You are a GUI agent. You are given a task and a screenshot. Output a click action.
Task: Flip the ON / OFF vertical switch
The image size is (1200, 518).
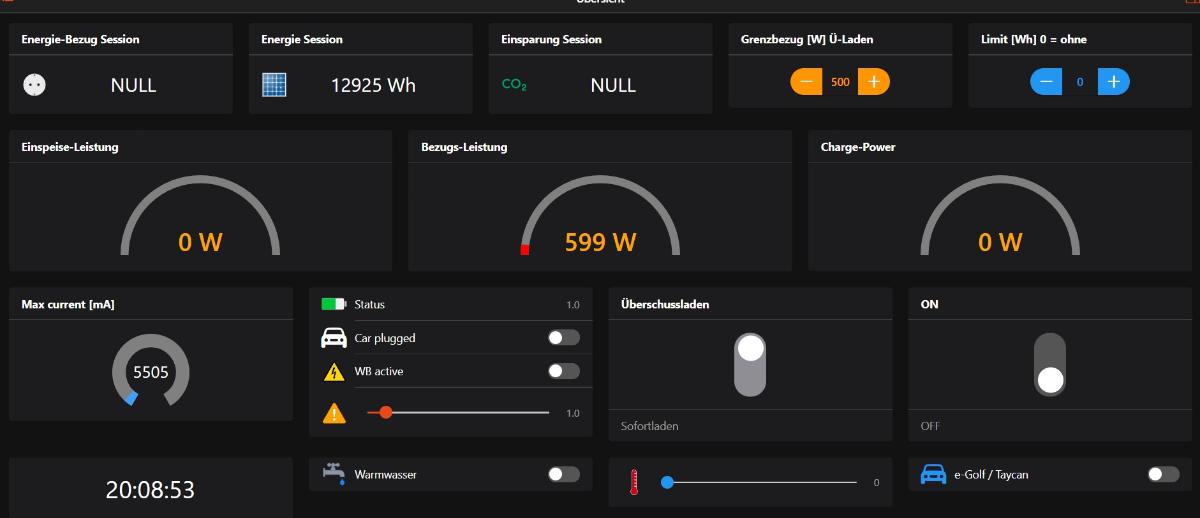tap(1050, 364)
